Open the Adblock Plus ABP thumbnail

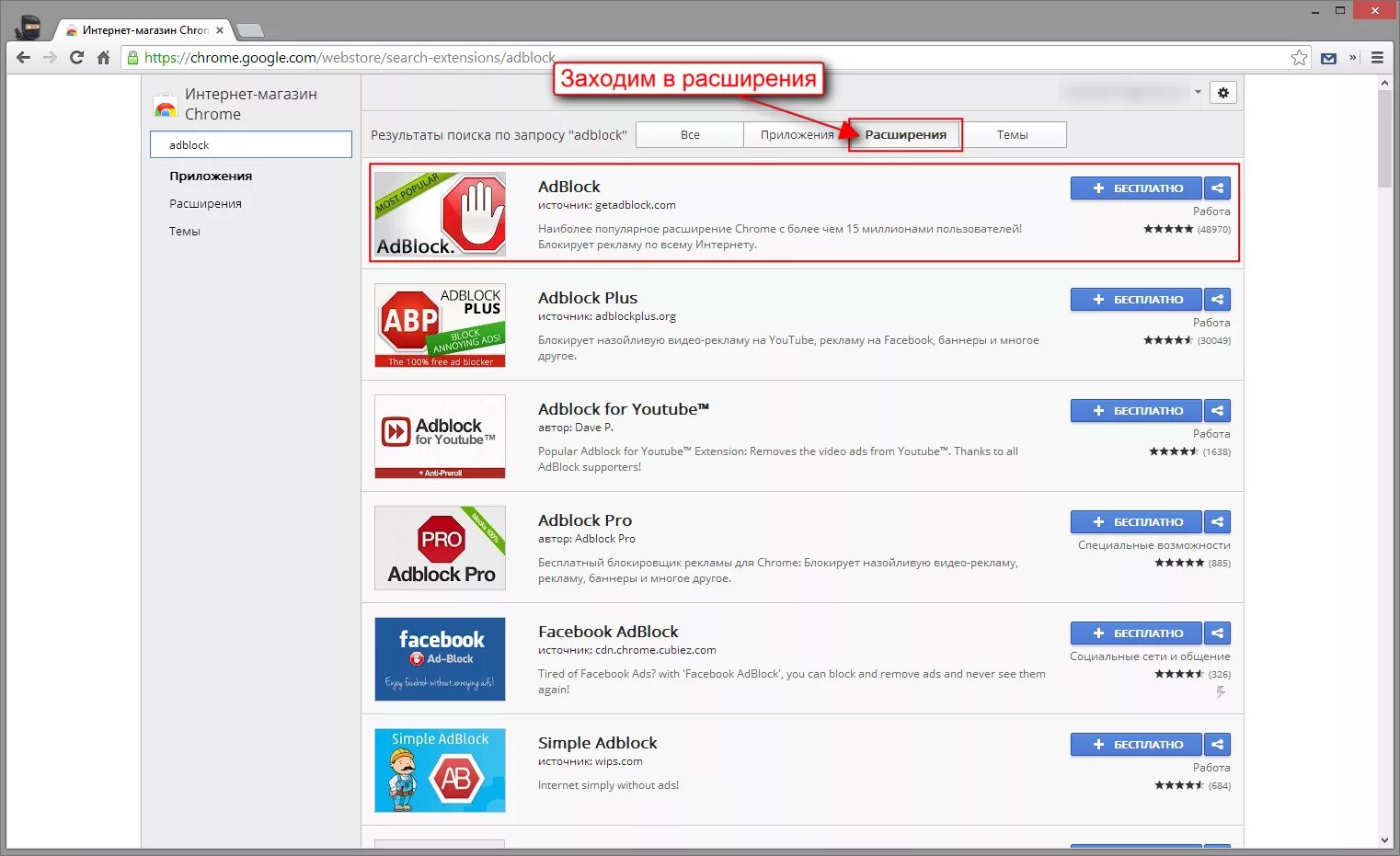[440, 325]
